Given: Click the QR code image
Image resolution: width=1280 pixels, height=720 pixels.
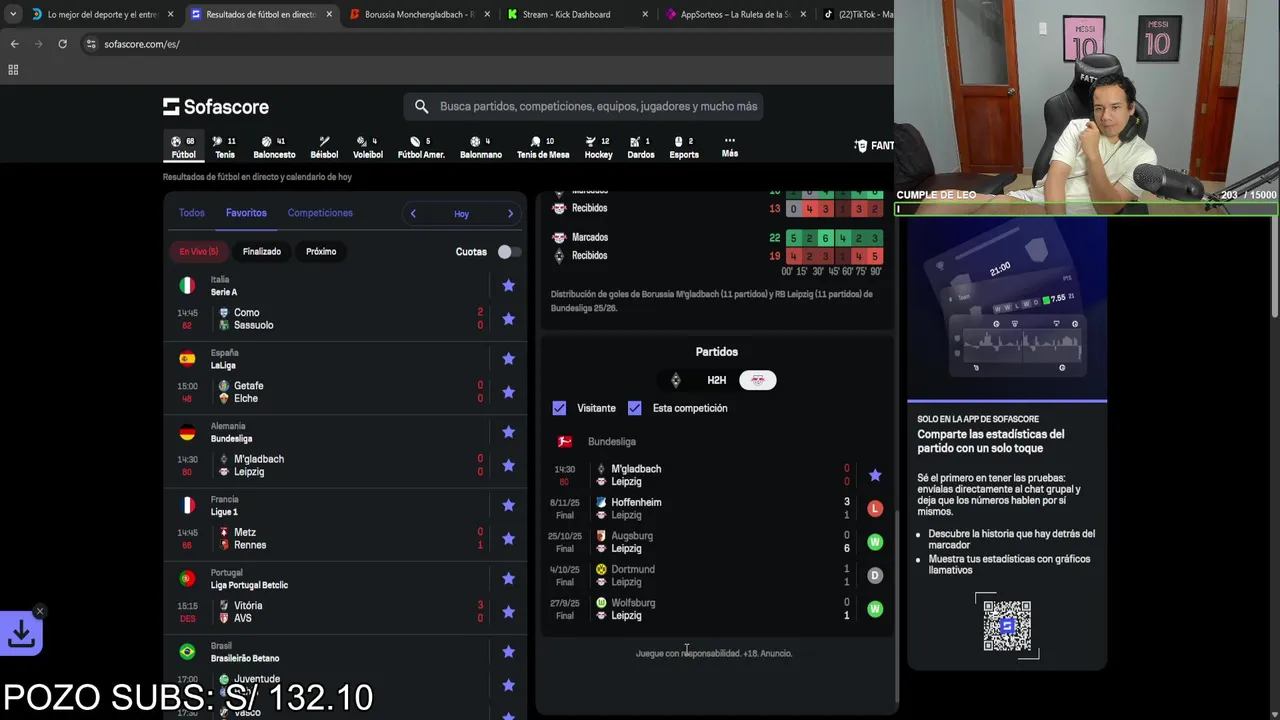Looking at the screenshot, I should [1007, 626].
